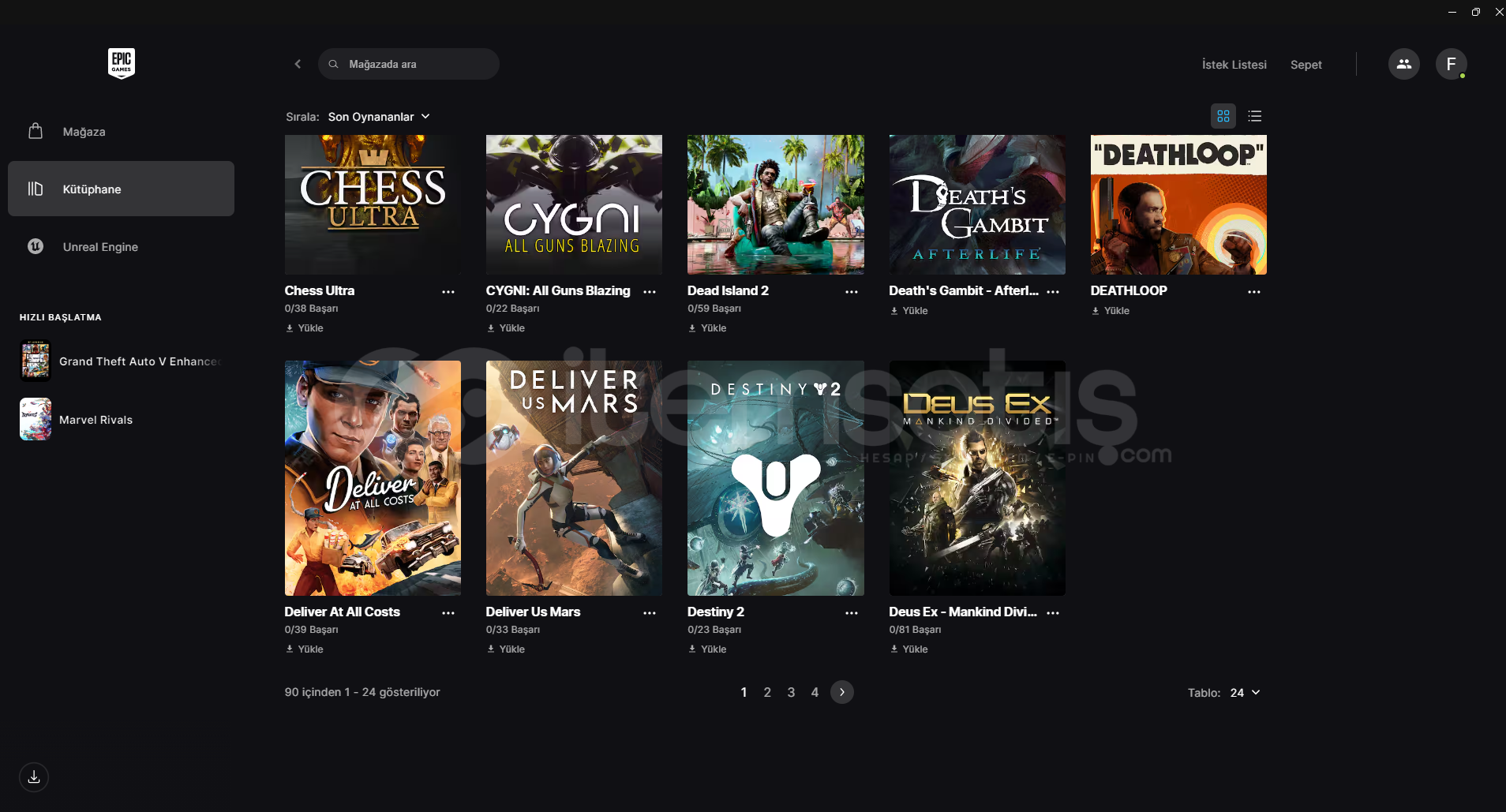Open Deliver Us Mars three-dot menu
Screen dimensions: 1506x812
650,613
